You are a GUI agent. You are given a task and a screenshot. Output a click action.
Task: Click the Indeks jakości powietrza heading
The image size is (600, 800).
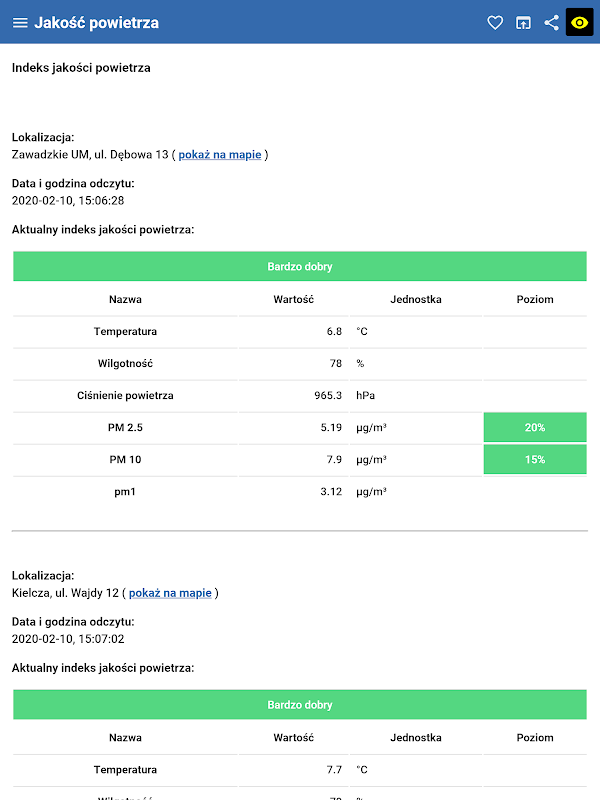(x=81, y=68)
